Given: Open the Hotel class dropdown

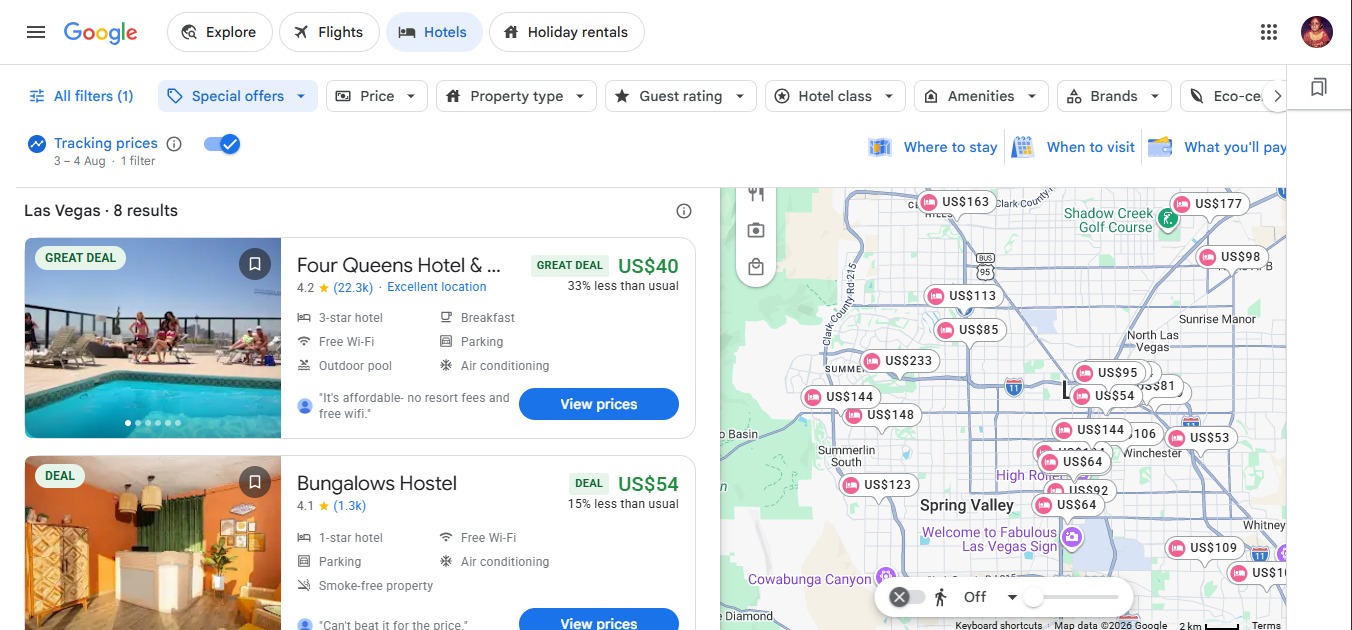Looking at the screenshot, I should (x=835, y=96).
